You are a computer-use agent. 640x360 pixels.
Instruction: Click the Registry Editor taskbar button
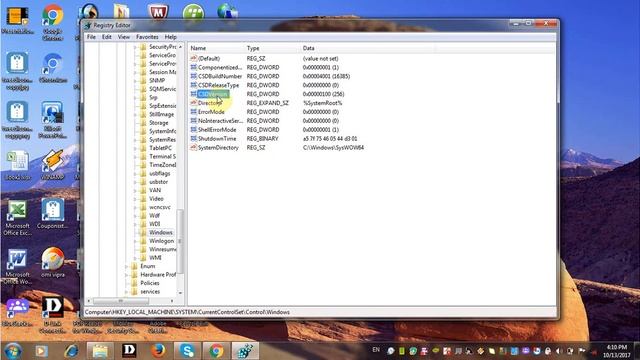(245, 351)
